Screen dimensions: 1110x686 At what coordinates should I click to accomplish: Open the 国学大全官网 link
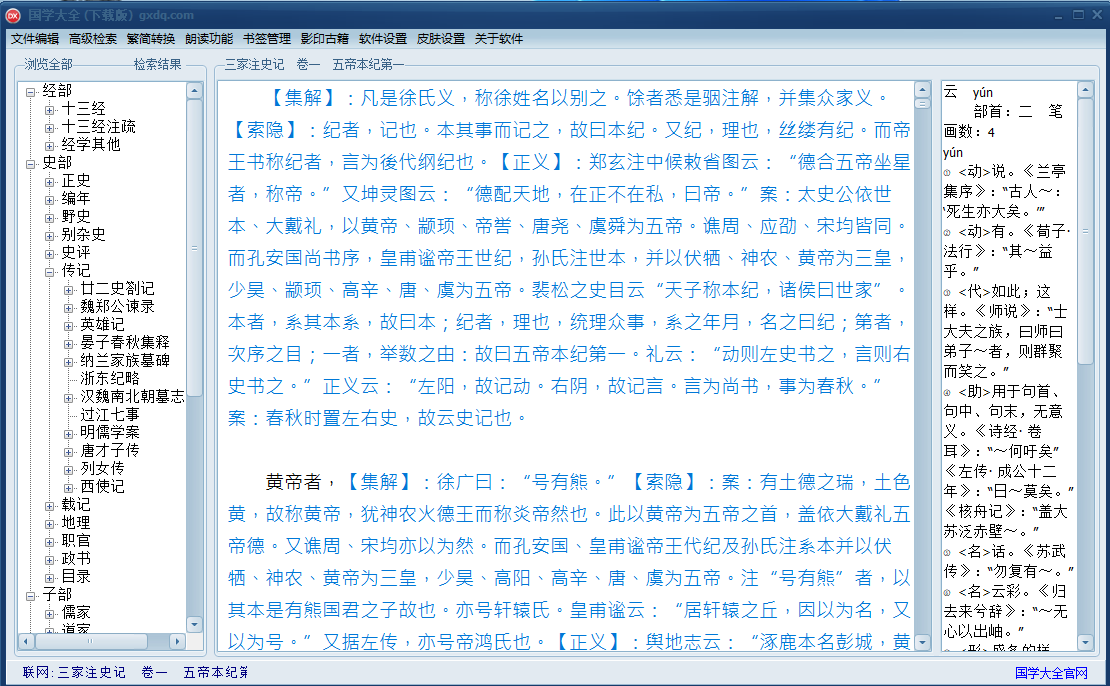pyautogui.click(x=1051, y=673)
